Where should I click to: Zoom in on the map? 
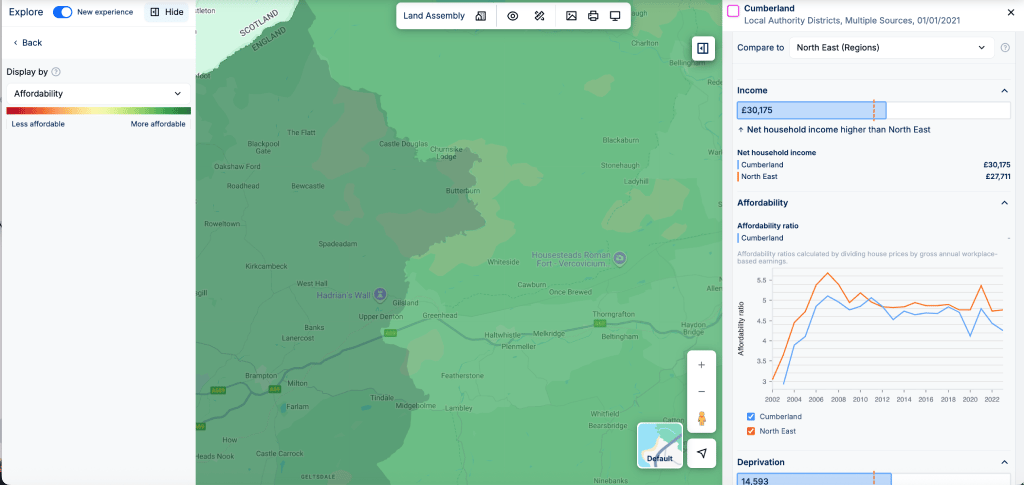[x=701, y=365]
